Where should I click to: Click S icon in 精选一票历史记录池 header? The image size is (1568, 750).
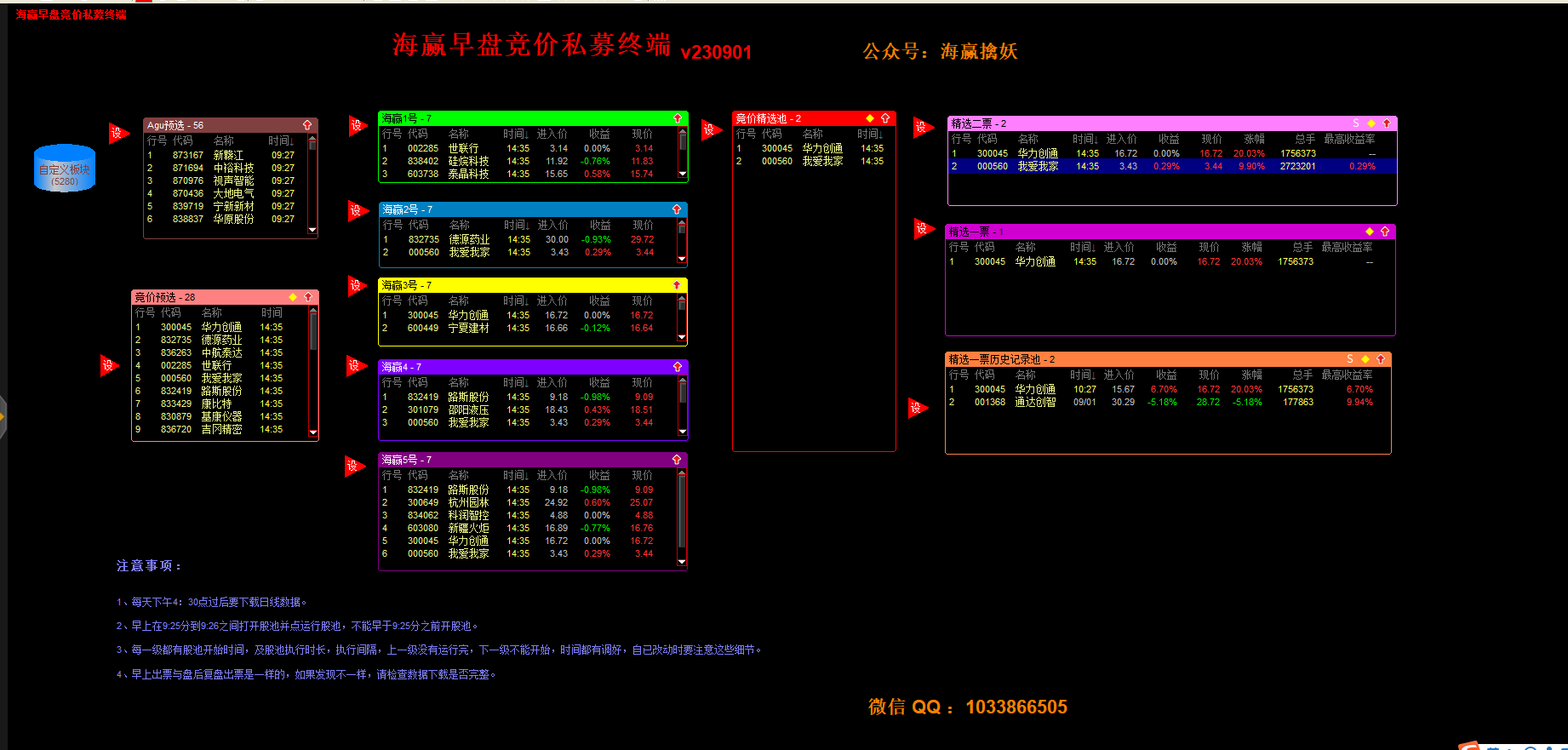(x=1350, y=359)
